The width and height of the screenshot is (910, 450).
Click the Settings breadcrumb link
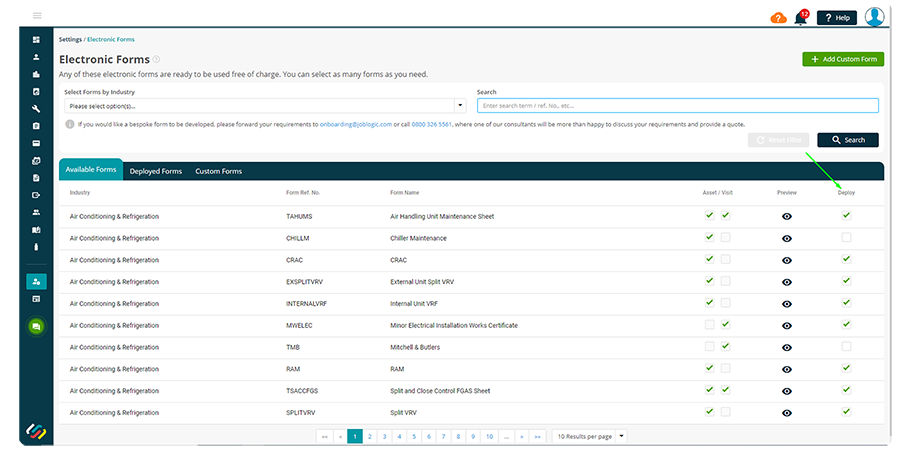click(70, 39)
